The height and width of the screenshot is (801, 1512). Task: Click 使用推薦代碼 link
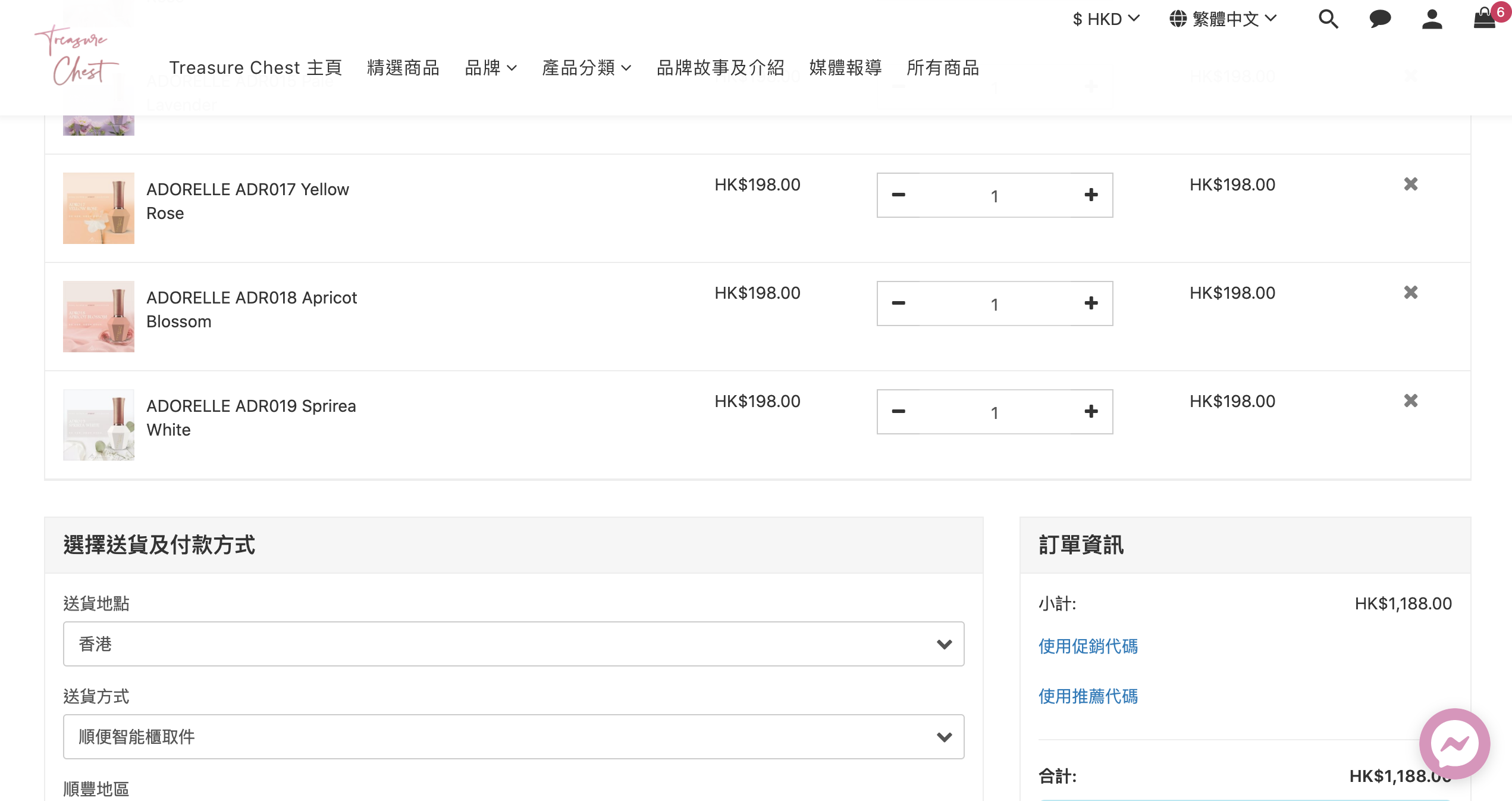click(1088, 696)
